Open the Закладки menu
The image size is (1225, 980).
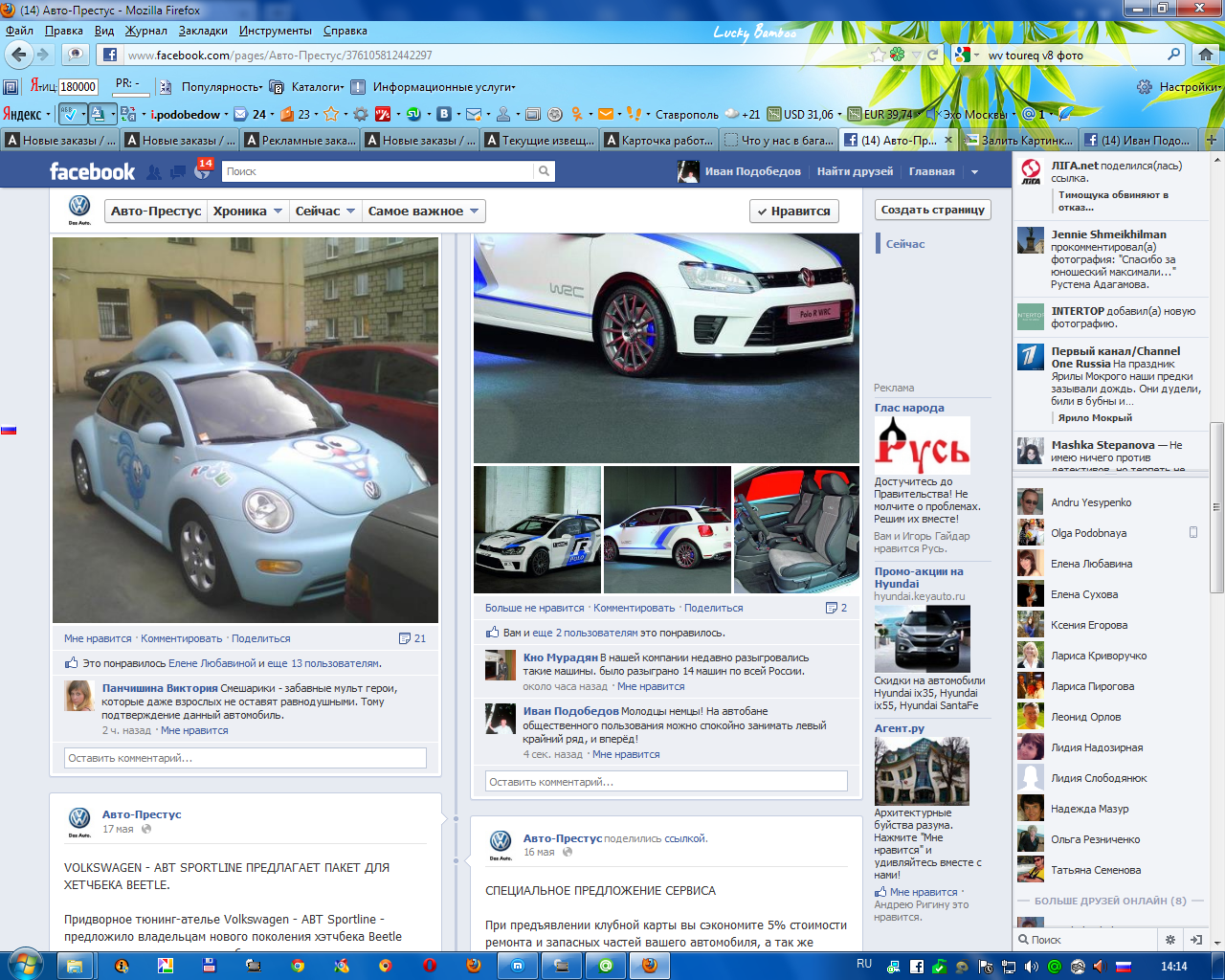pos(203,31)
